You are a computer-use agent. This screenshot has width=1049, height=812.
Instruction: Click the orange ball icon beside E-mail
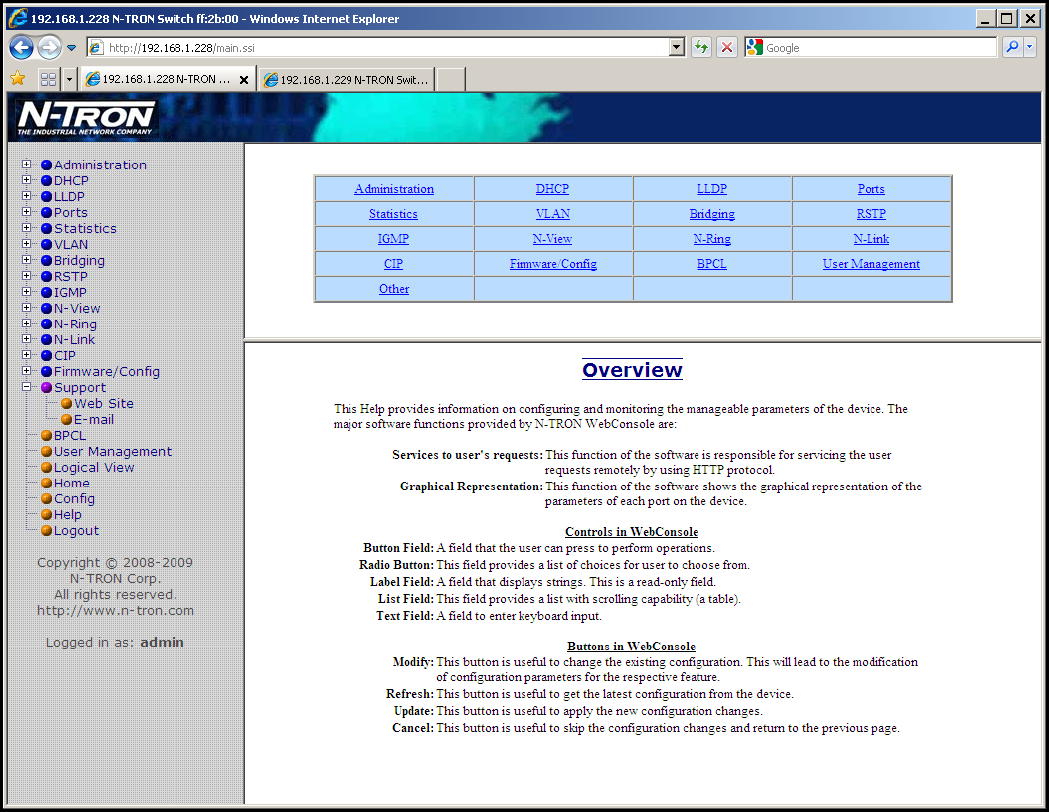click(x=66, y=419)
